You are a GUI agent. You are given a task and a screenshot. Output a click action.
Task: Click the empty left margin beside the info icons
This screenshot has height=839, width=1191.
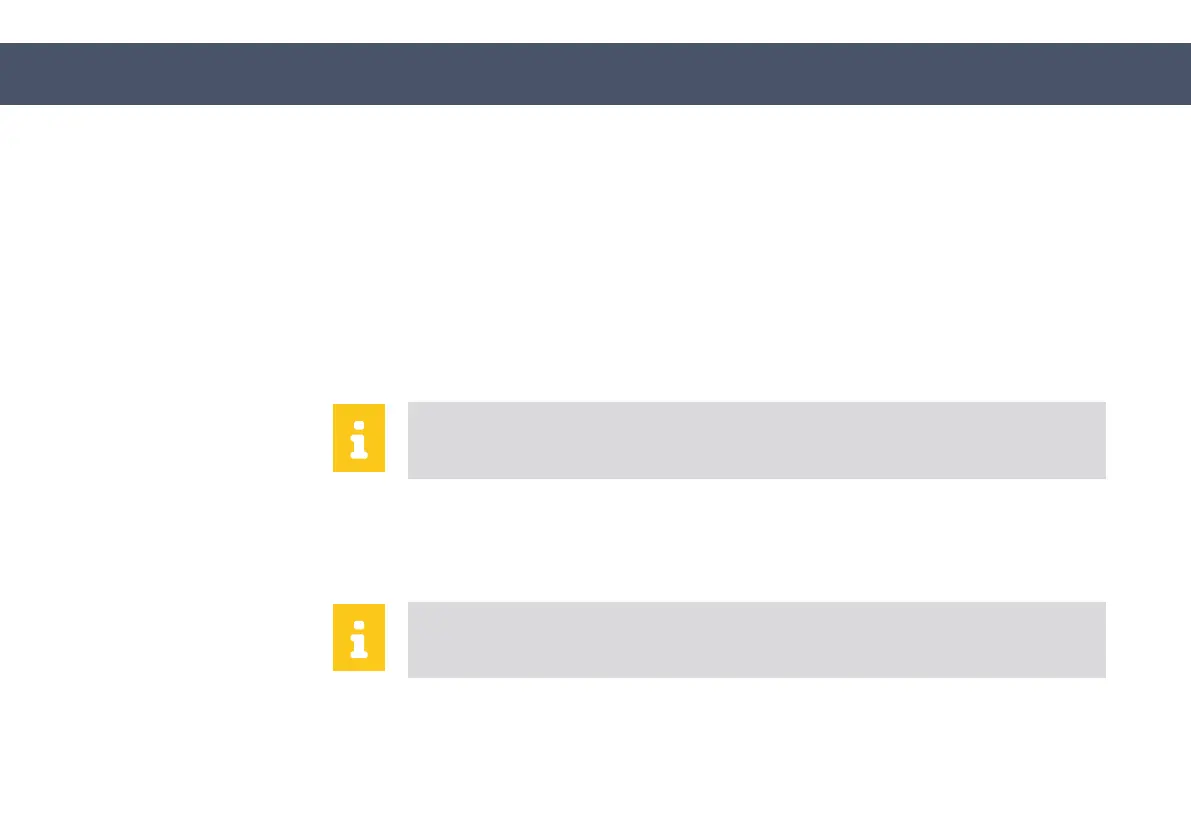(160, 540)
